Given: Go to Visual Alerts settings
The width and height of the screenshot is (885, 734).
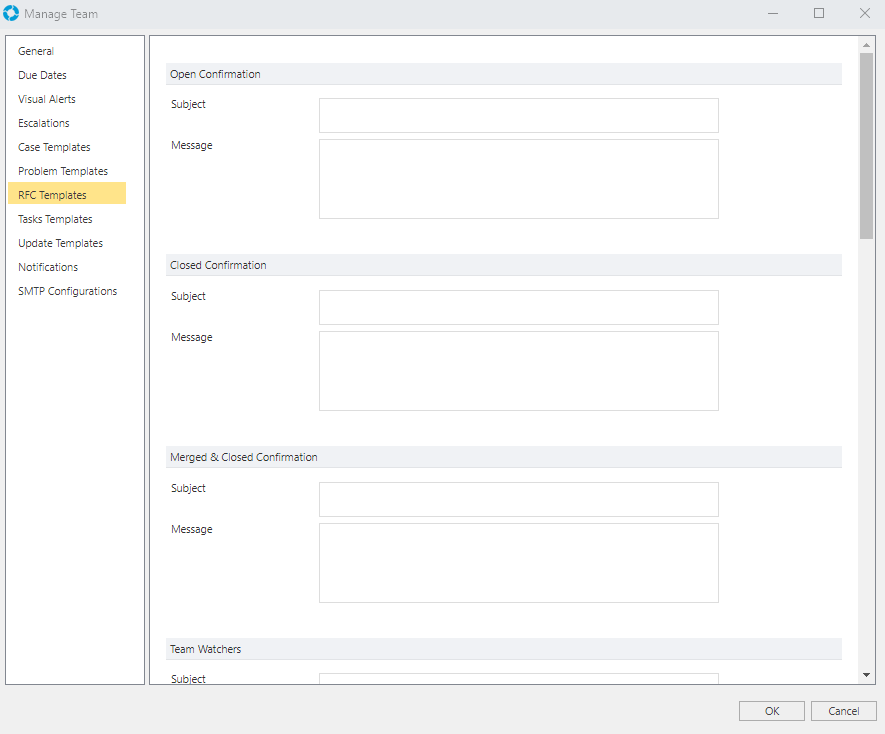Looking at the screenshot, I should pyautogui.click(x=47, y=99).
